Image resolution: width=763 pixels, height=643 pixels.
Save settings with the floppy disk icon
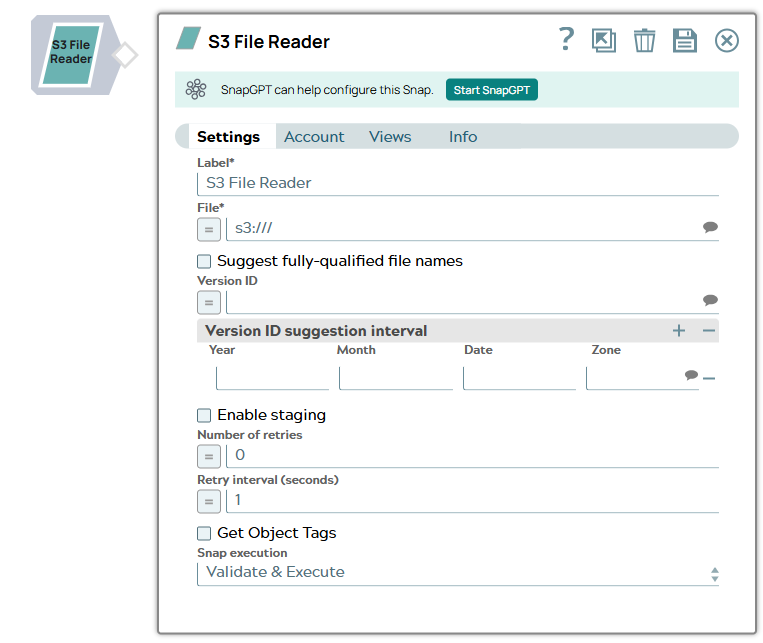click(x=684, y=40)
